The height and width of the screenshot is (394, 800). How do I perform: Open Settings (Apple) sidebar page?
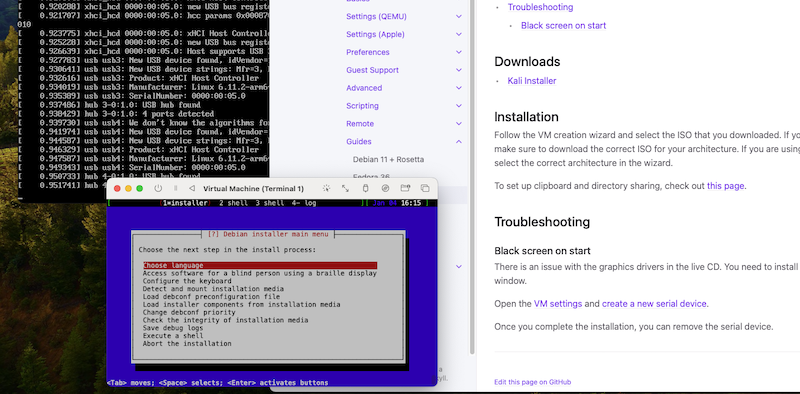point(375,34)
